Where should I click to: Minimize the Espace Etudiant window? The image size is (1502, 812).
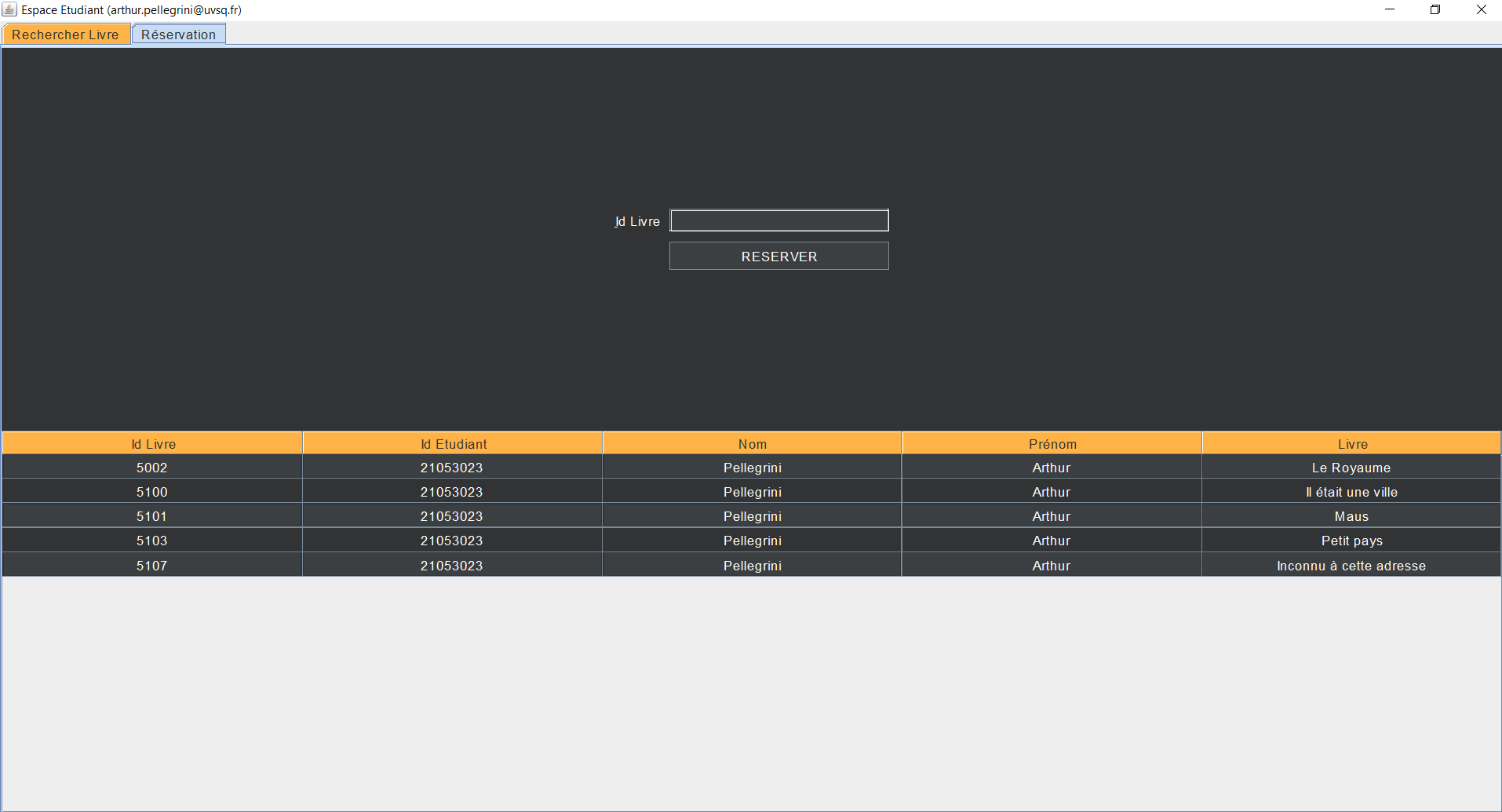click(1389, 9)
